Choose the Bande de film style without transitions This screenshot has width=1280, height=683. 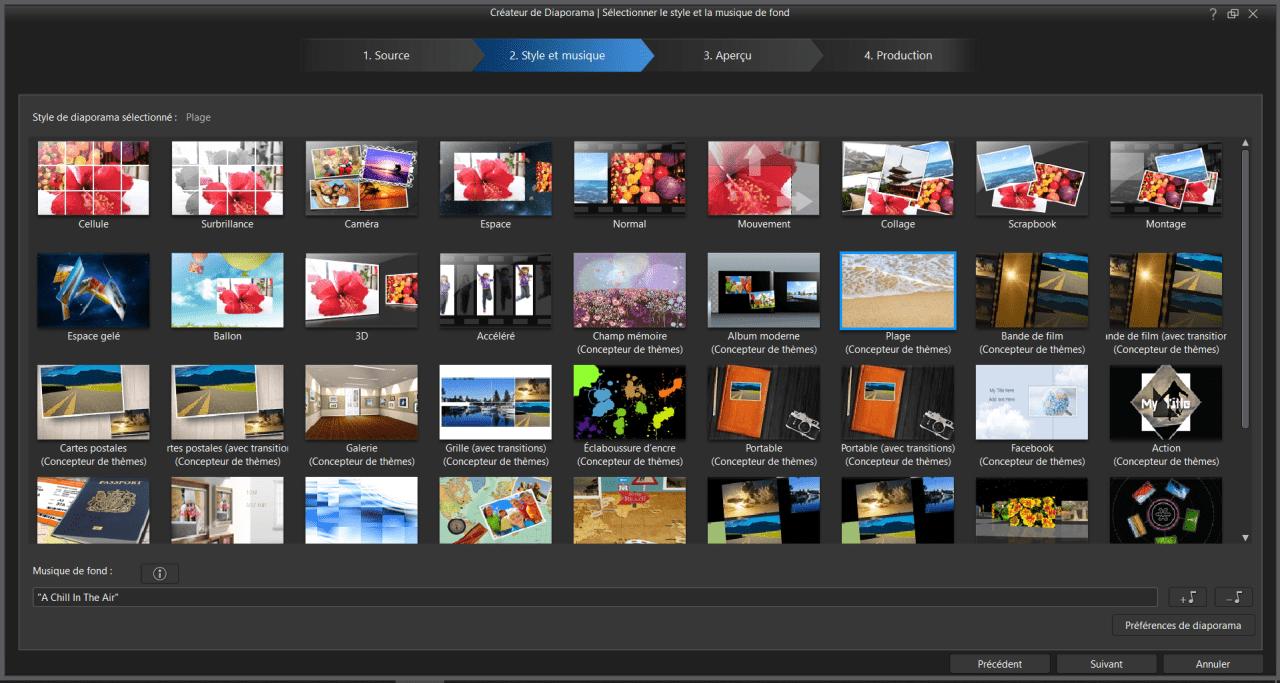coord(1031,290)
